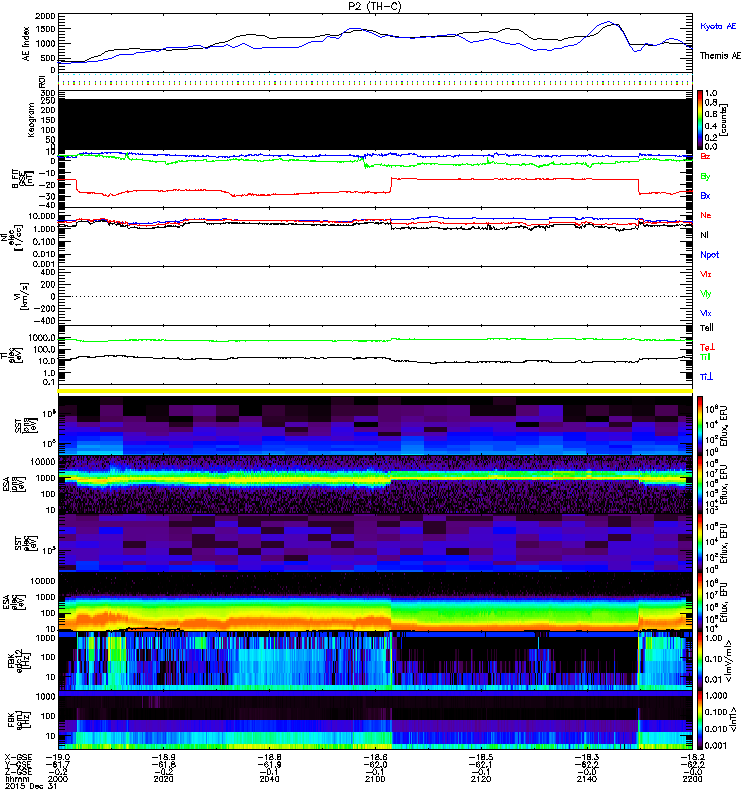
Task: Select the blue Npot legend label
Action: (709, 255)
